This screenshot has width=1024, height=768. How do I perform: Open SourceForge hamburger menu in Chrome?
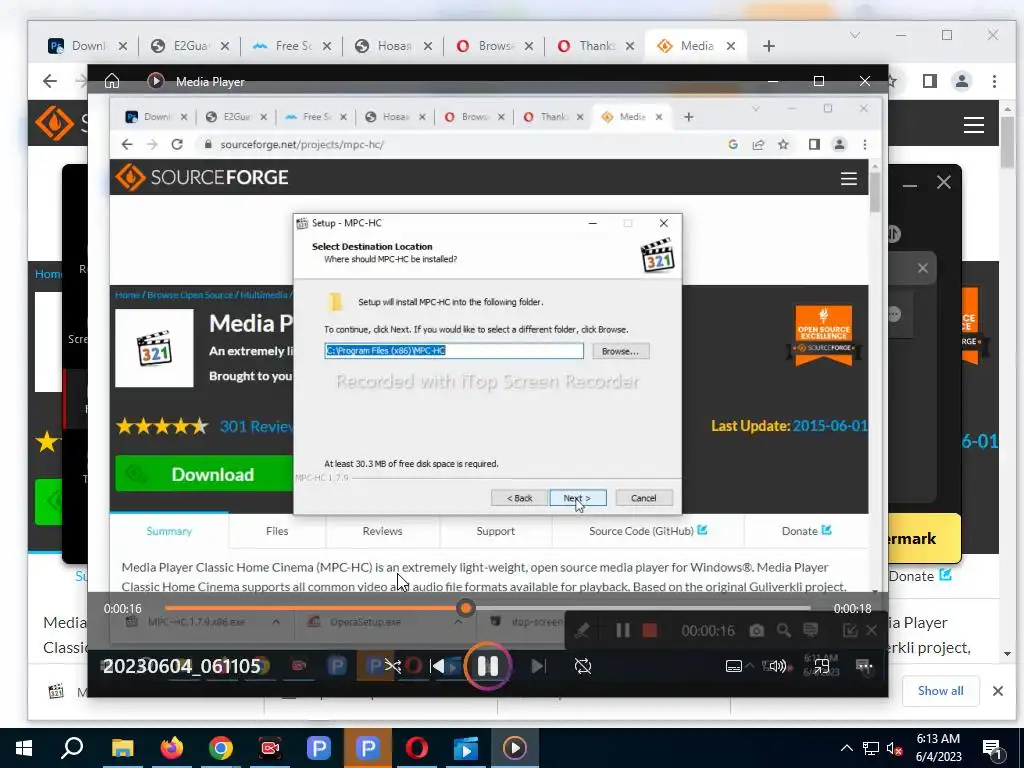click(974, 125)
